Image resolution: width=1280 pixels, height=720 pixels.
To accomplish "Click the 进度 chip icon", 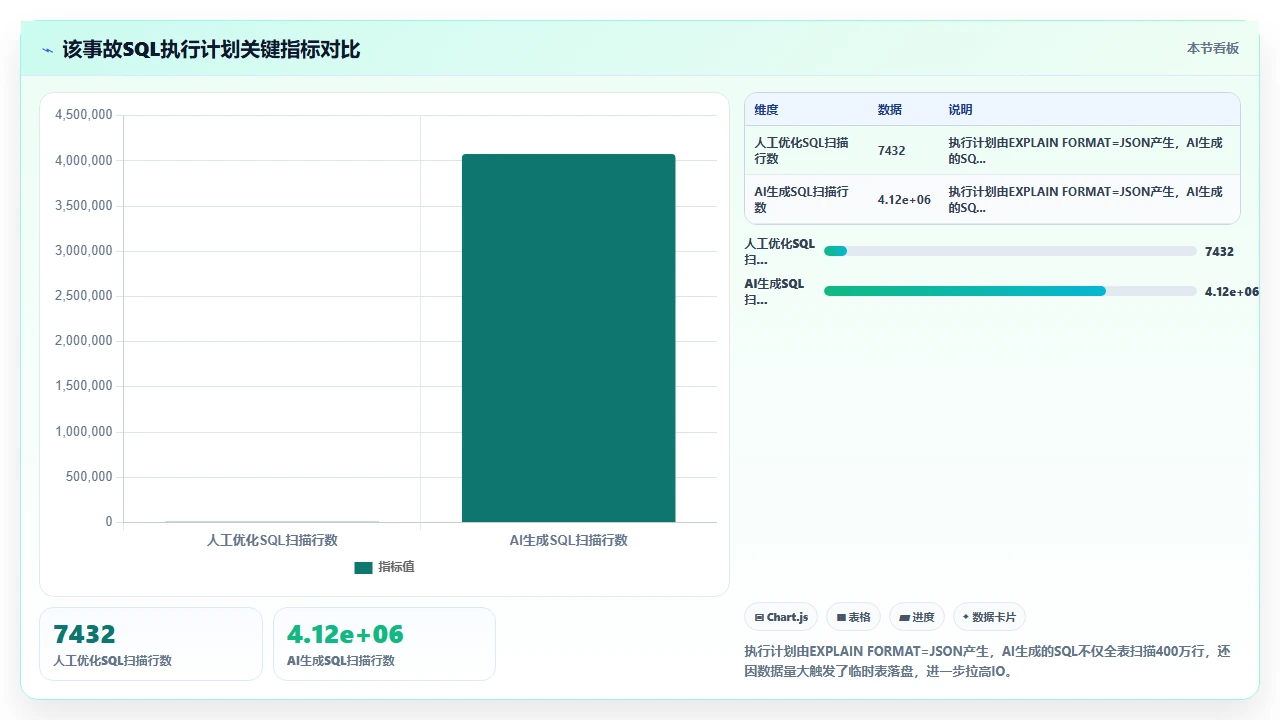I will (905, 618).
